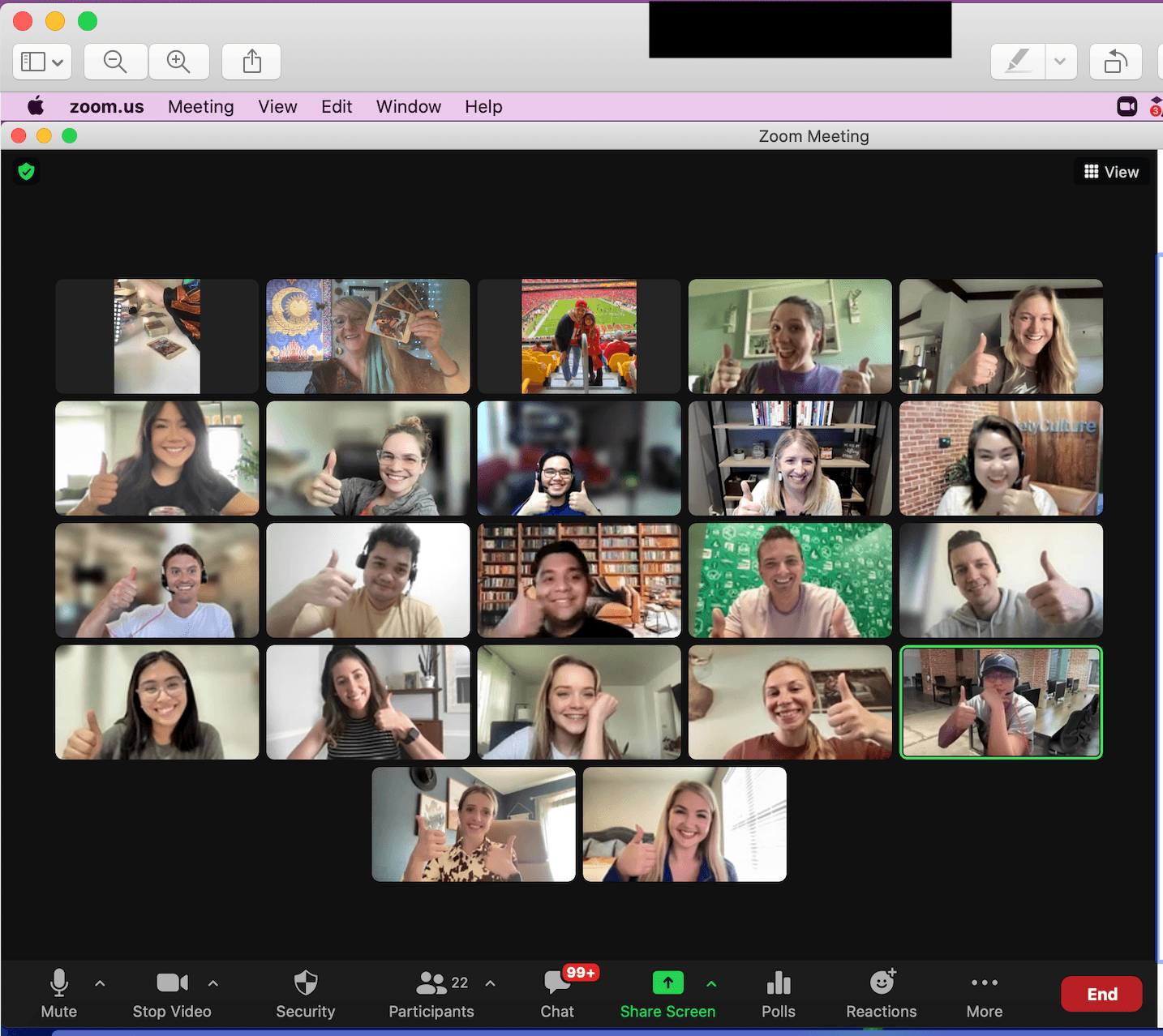Click the green Share Screen icon

668,982
